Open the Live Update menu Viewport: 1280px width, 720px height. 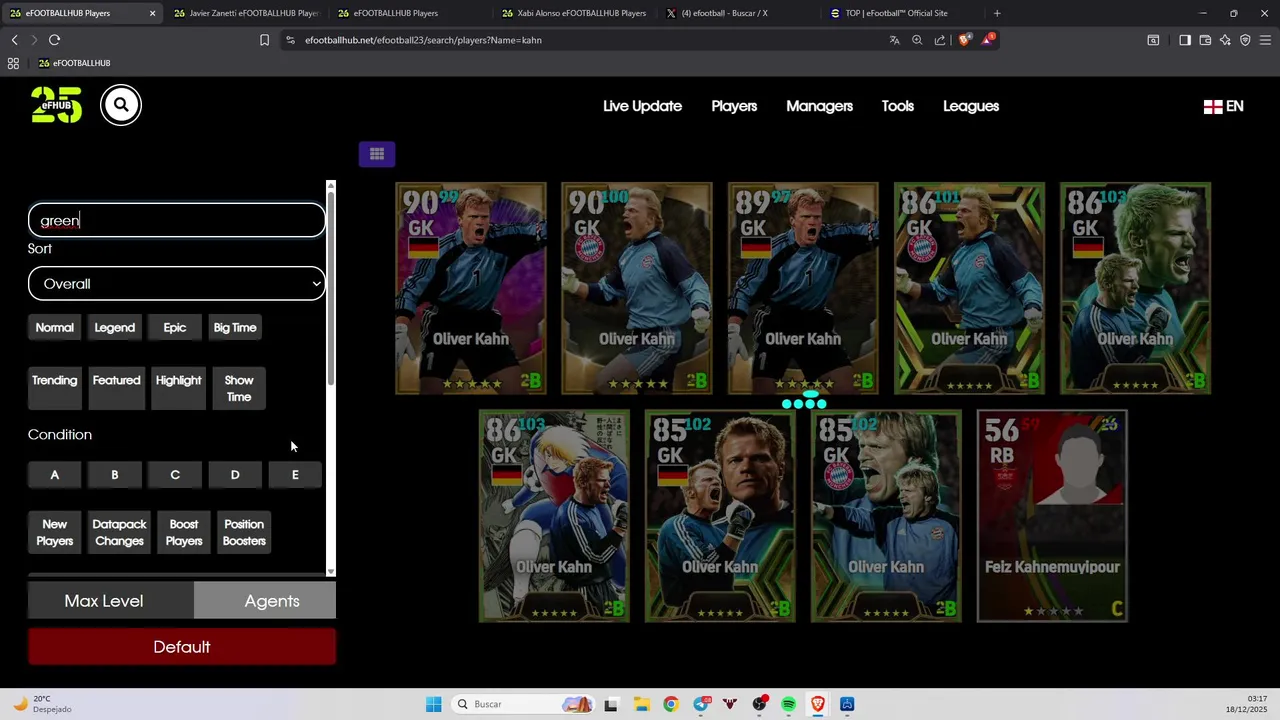click(642, 106)
